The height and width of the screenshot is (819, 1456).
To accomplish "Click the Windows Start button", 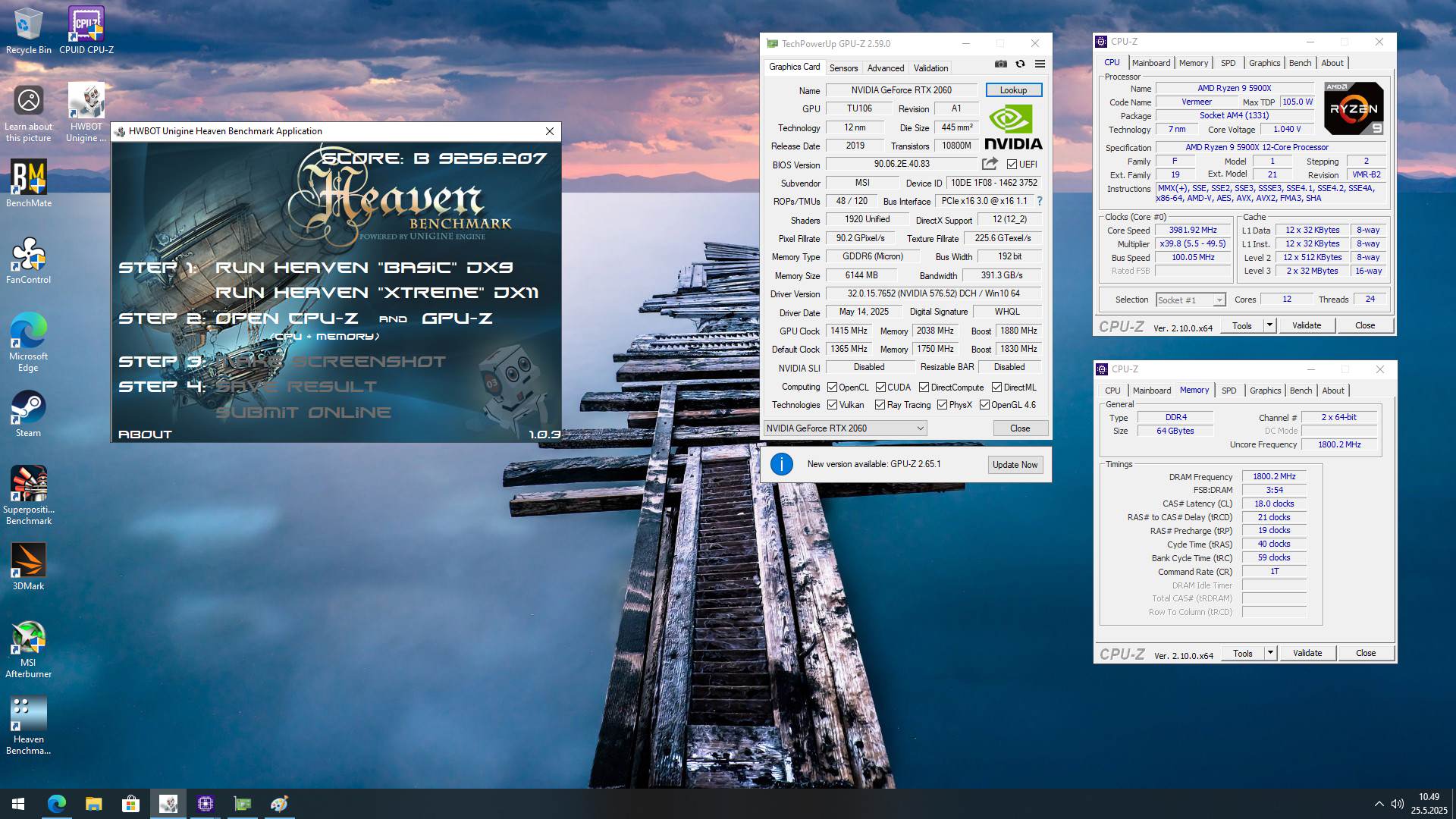I will point(18,804).
